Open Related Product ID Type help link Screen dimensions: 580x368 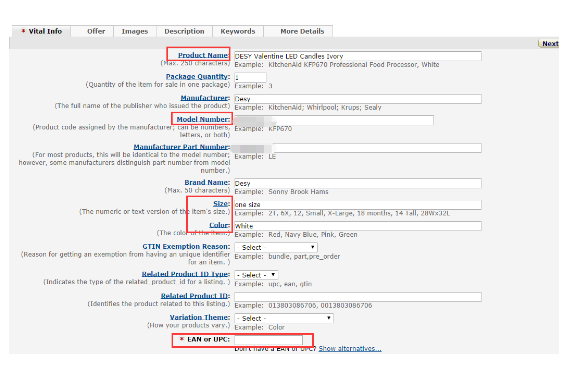[x=186, y=274]
